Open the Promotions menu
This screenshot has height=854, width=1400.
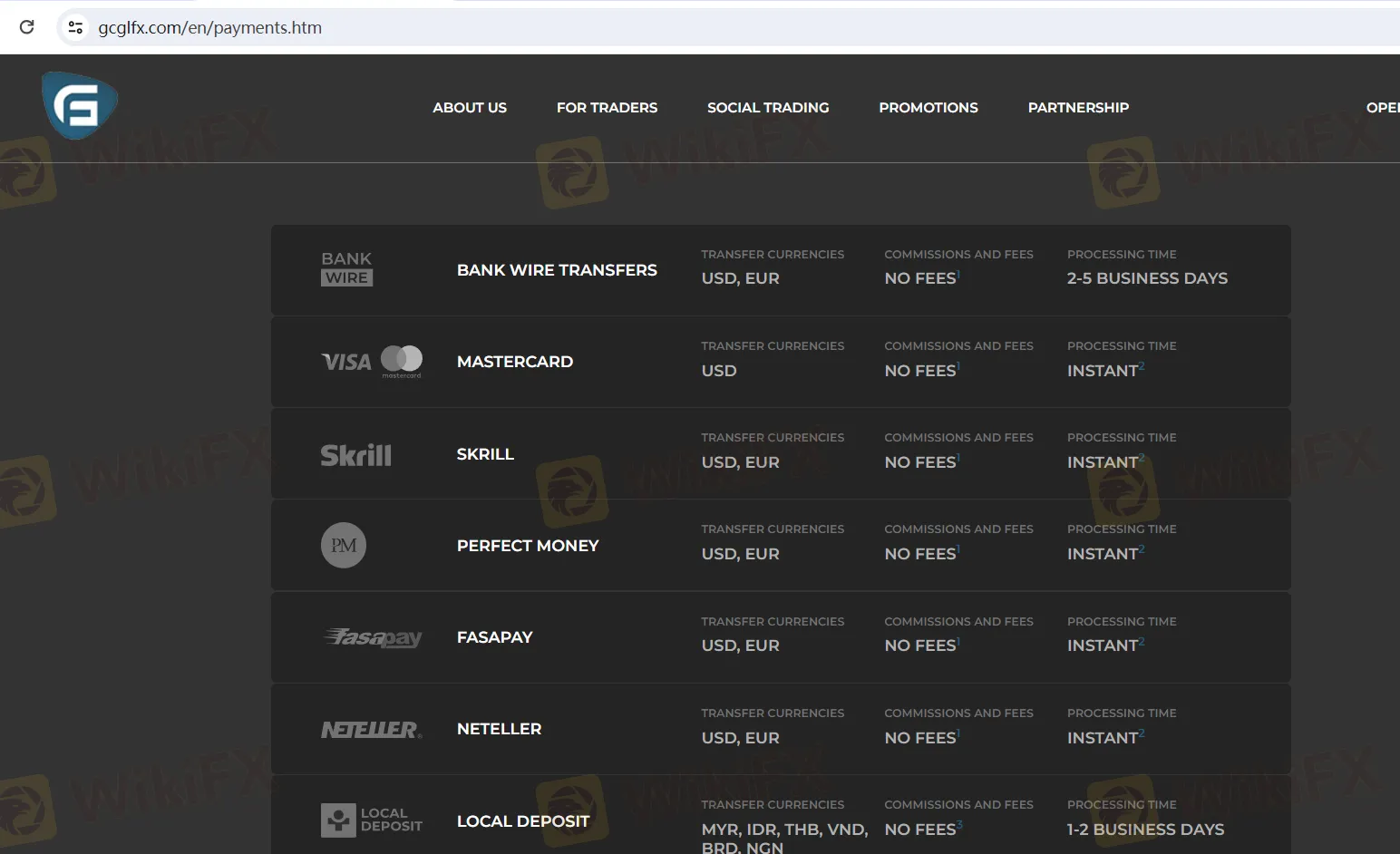pyautogui.click(x=928, y=108)
